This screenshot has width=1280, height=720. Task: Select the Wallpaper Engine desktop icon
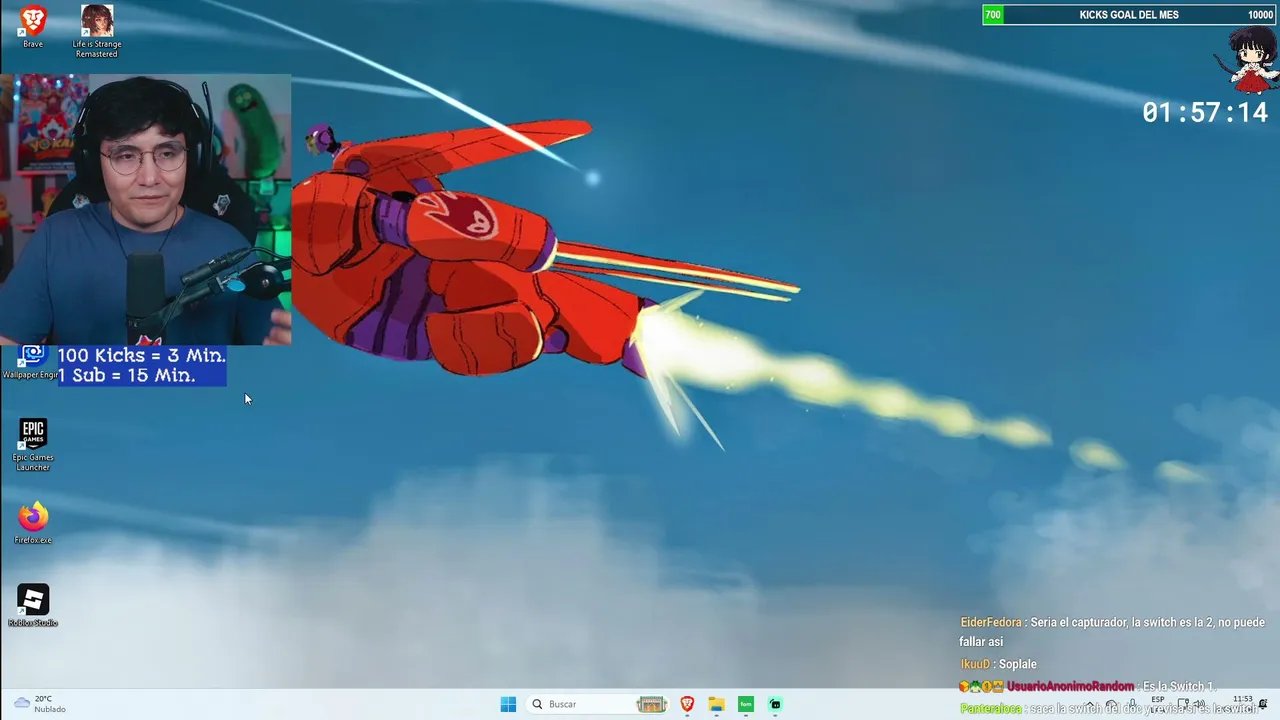pos(30,362)
